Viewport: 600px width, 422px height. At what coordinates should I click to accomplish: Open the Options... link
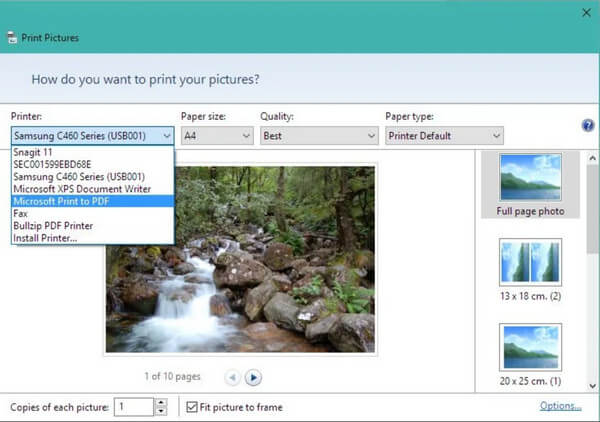pos(560,406)
